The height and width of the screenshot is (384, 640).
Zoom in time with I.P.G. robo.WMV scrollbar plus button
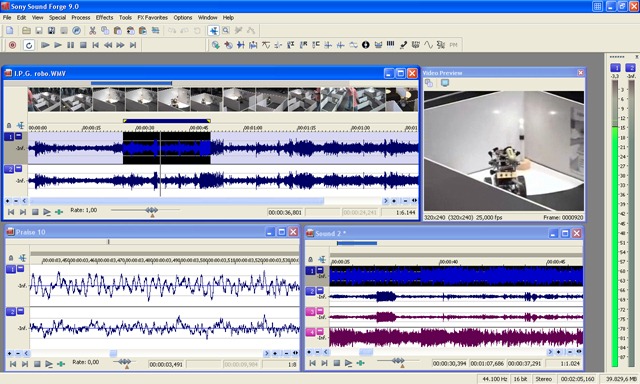(394, 201)
